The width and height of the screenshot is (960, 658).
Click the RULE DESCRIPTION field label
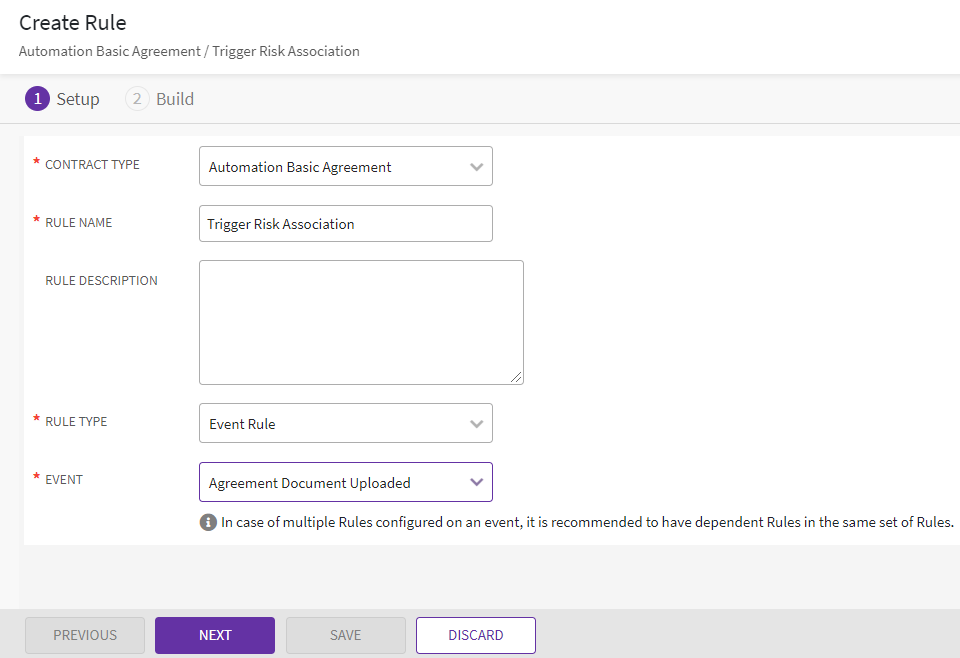coord(101,281)
